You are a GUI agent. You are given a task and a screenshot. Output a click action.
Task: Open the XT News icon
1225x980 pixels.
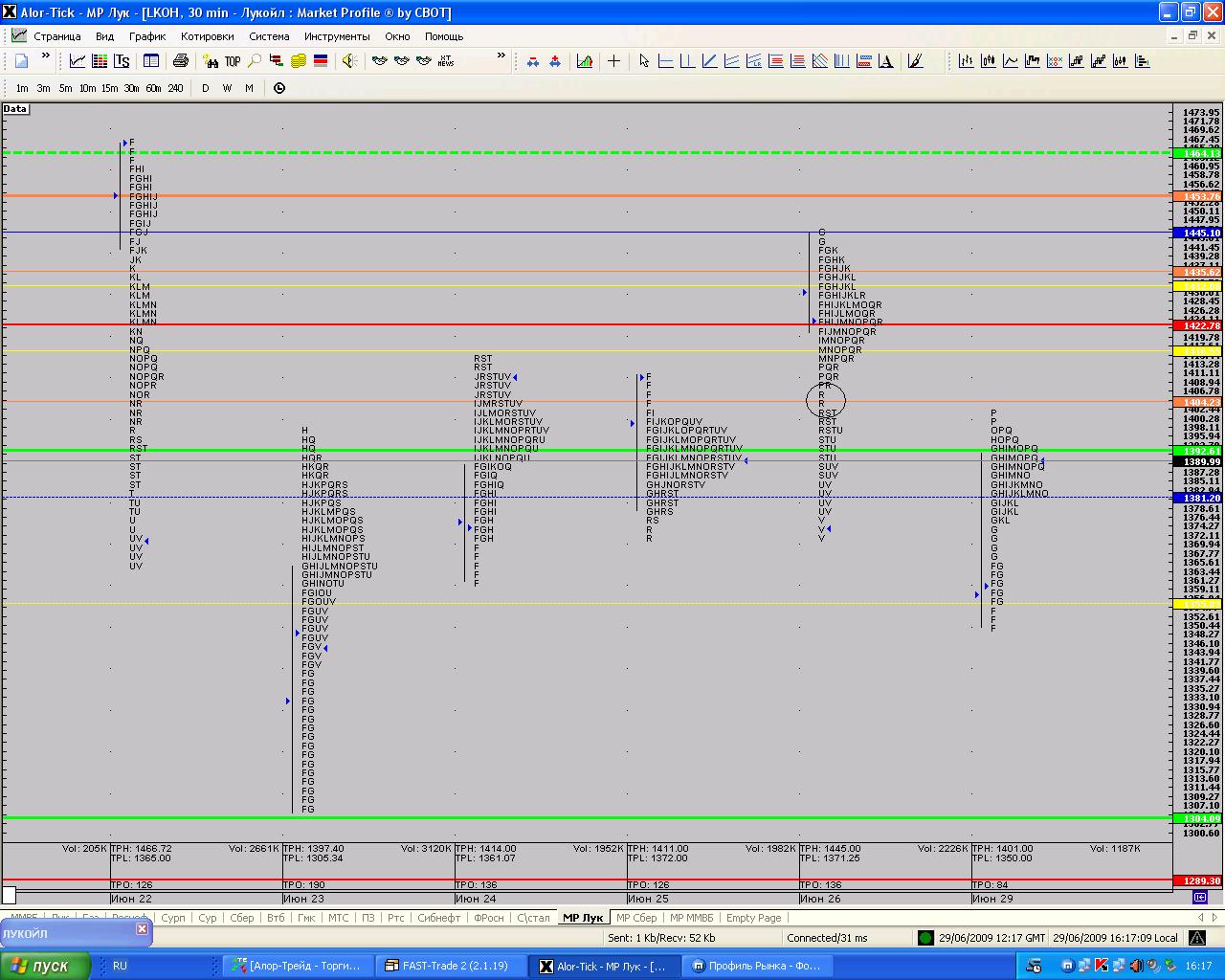pyautogui.click(x=446, y=61)
